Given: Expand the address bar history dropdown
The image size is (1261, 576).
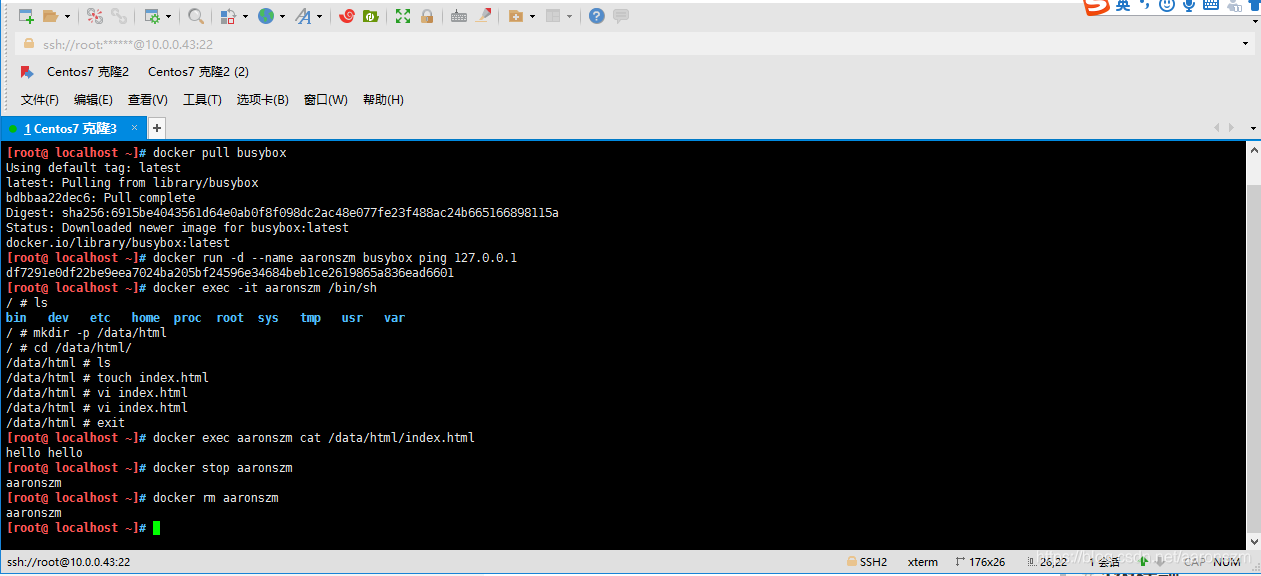Looking at the screenshot, I should click(x=1246, y=44).
